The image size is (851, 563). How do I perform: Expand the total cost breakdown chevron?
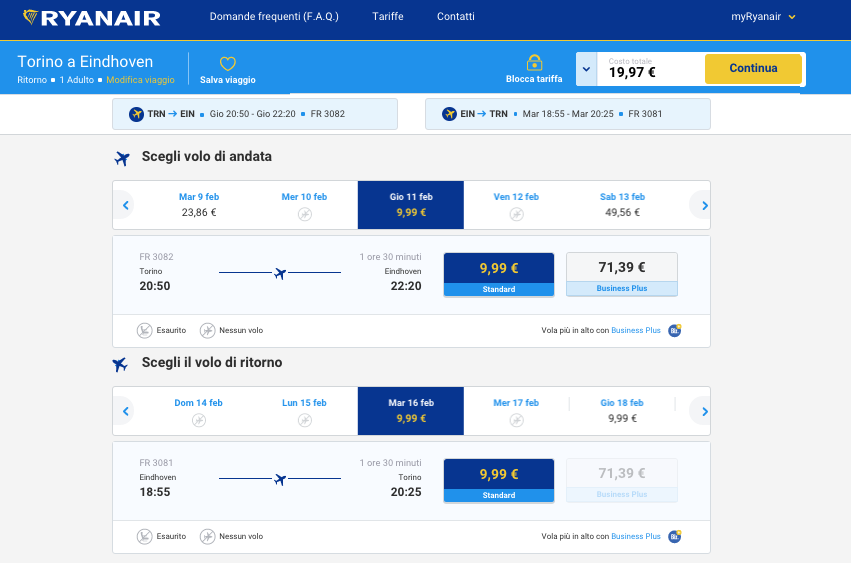pyautogui.click(x=586, y=69)
